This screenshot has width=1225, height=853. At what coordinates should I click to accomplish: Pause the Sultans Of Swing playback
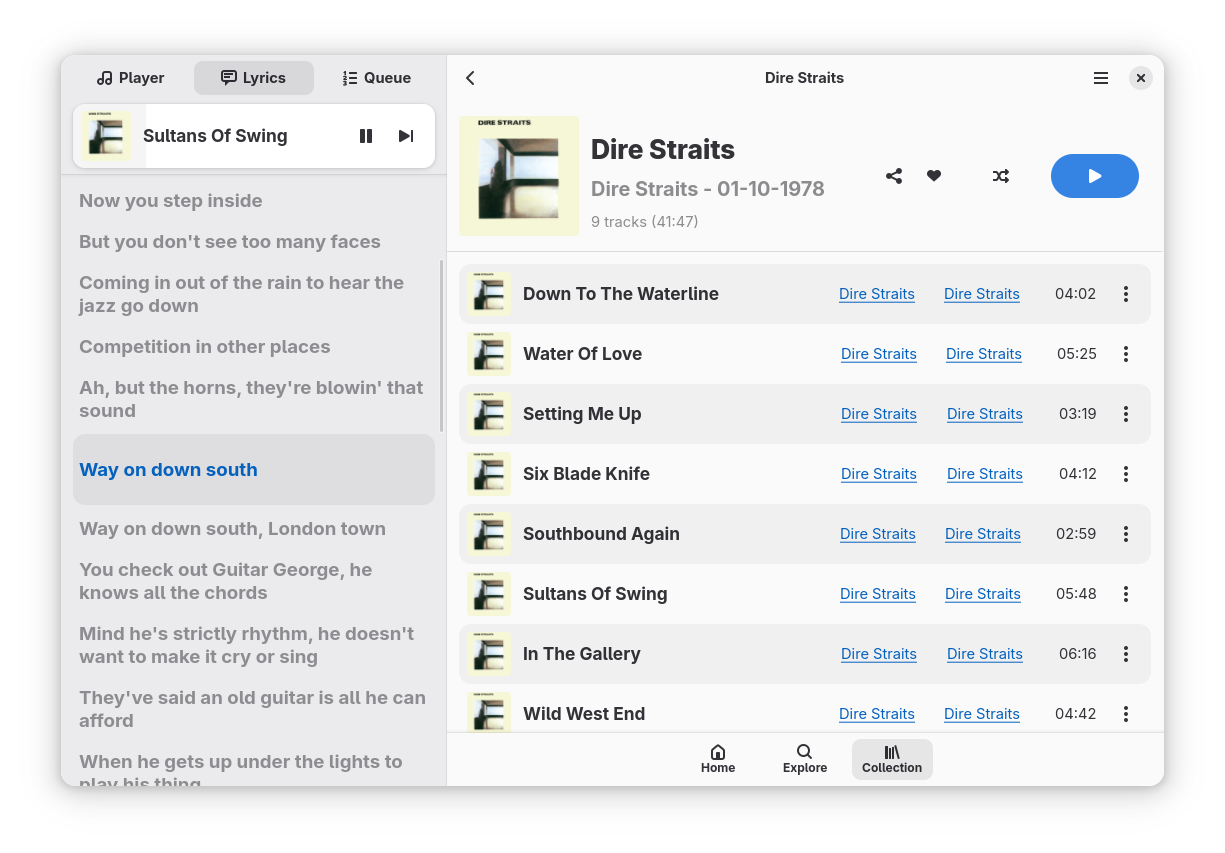(366, 136)
